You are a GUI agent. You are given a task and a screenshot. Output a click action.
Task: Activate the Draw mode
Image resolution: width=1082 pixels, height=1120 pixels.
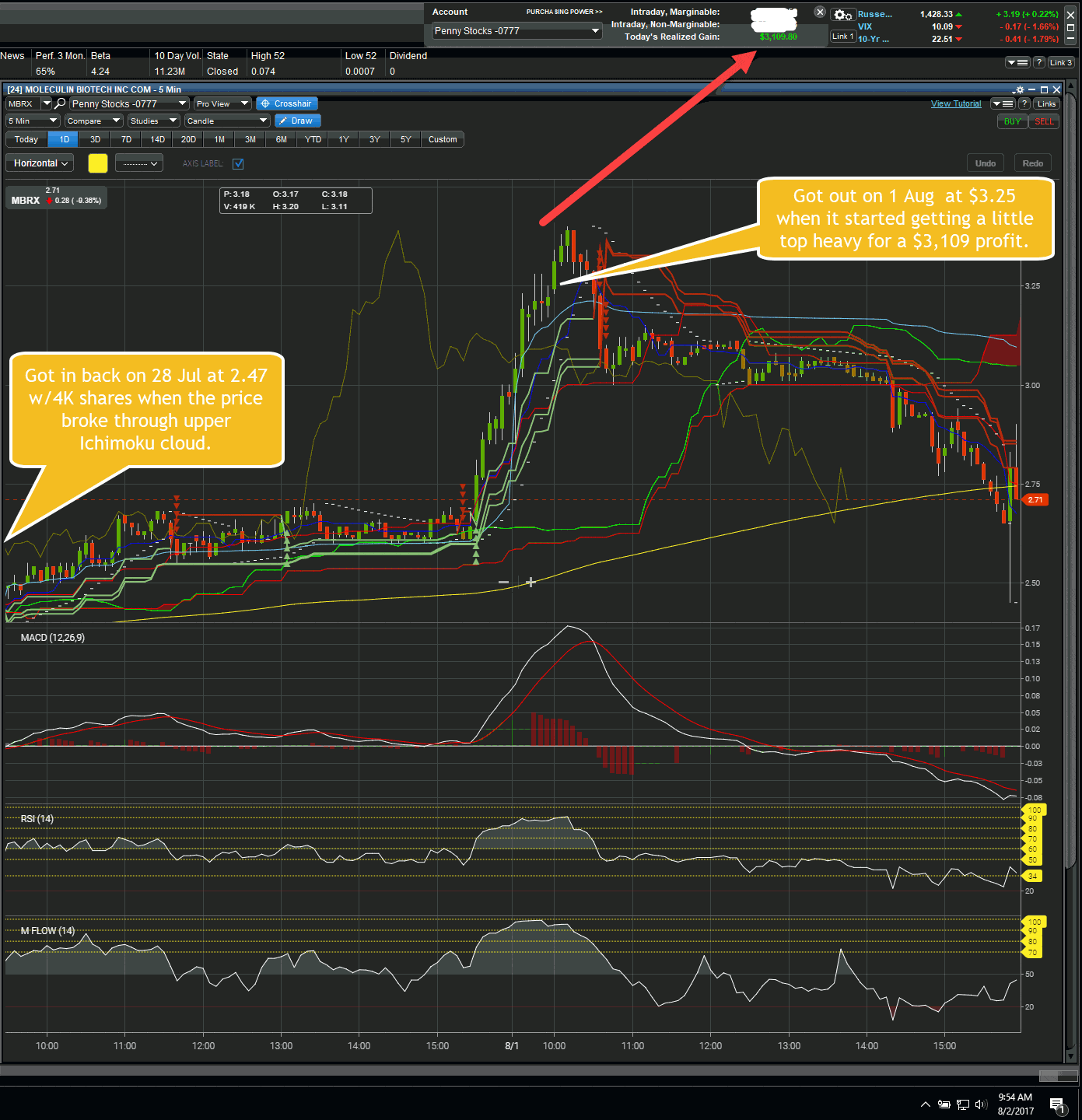(297, 121)
